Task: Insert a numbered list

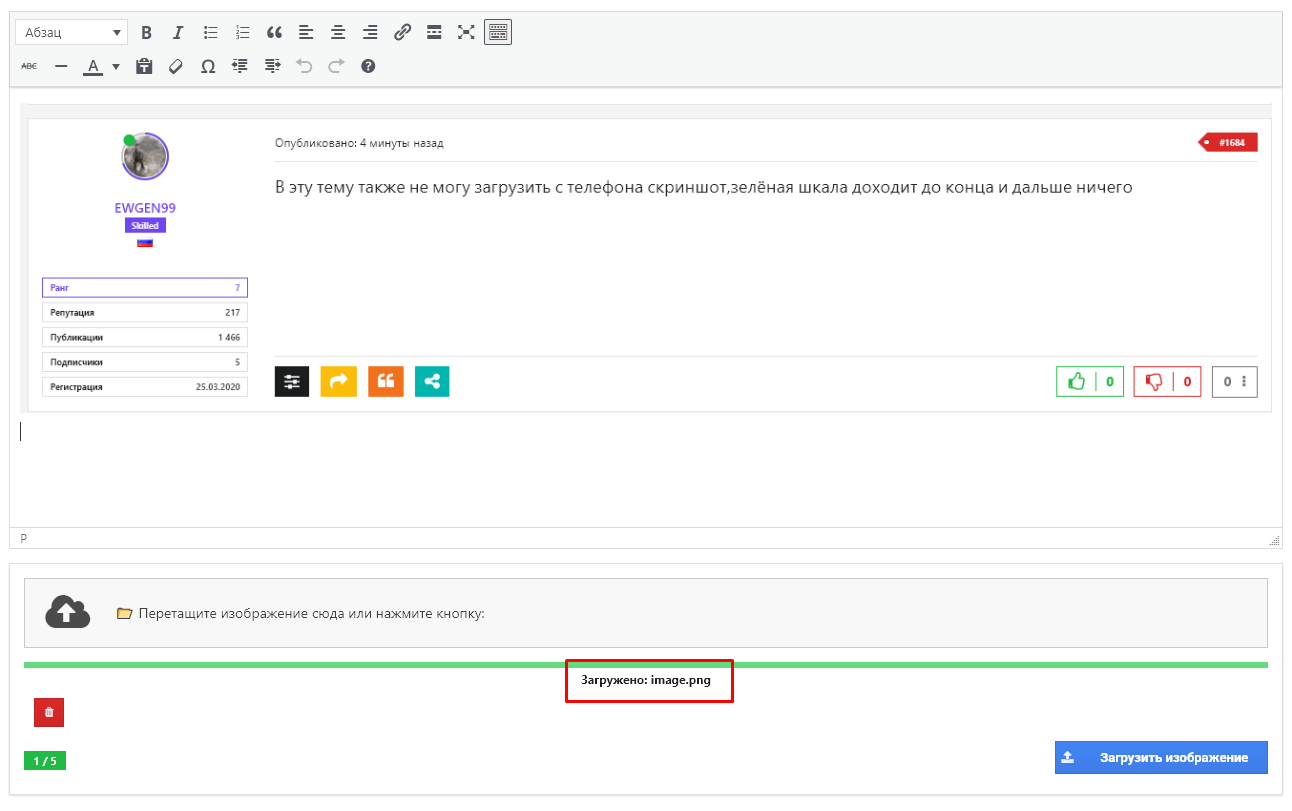Action: click(242, 32)
